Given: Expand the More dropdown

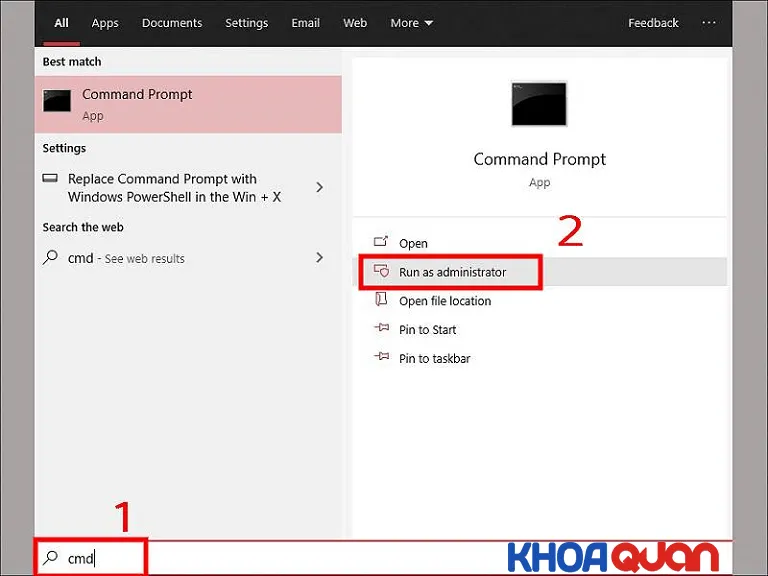Looking at the screenshot, I should click(x=411, y=23).
